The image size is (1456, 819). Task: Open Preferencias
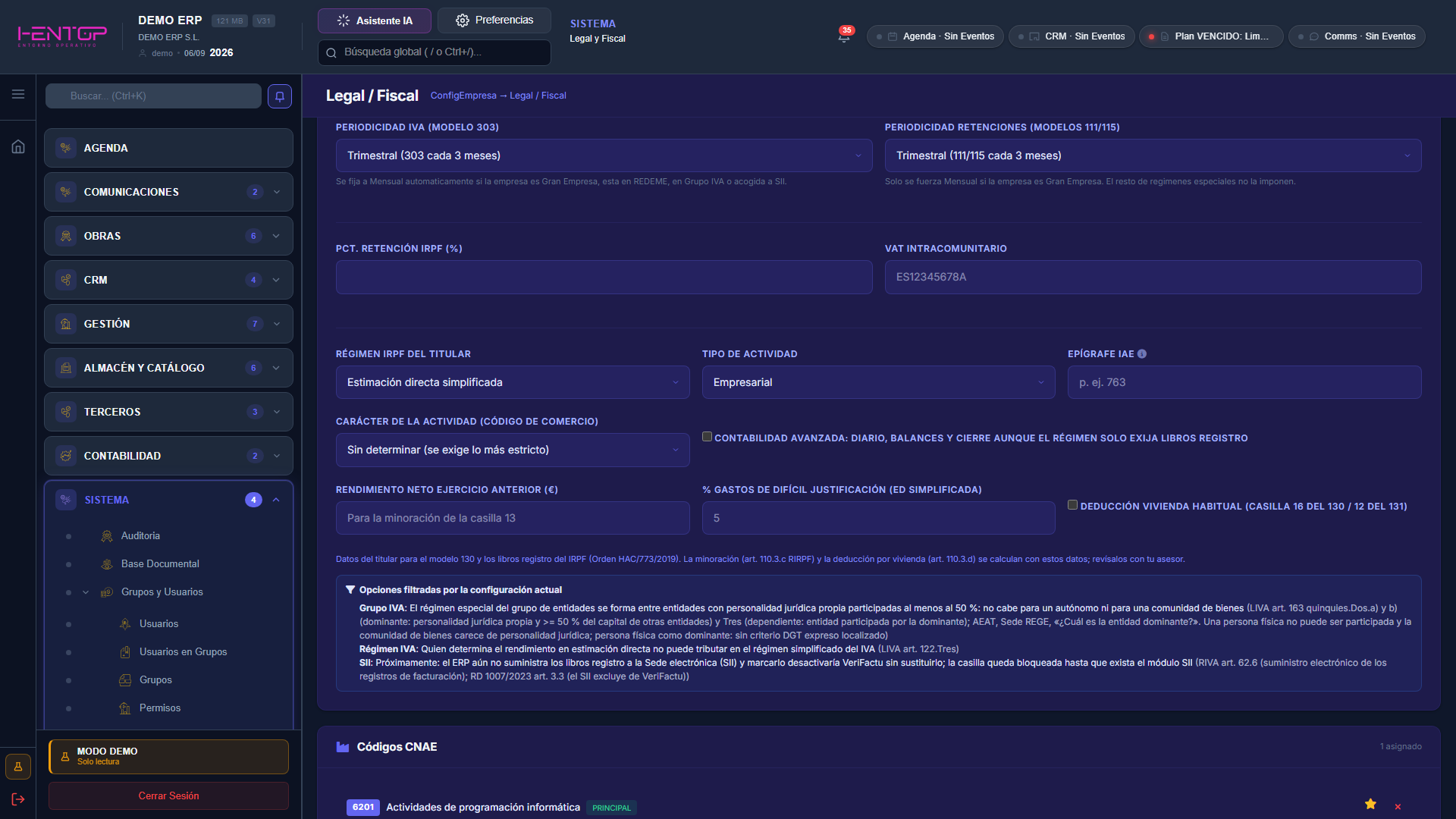tap(494, 20)
